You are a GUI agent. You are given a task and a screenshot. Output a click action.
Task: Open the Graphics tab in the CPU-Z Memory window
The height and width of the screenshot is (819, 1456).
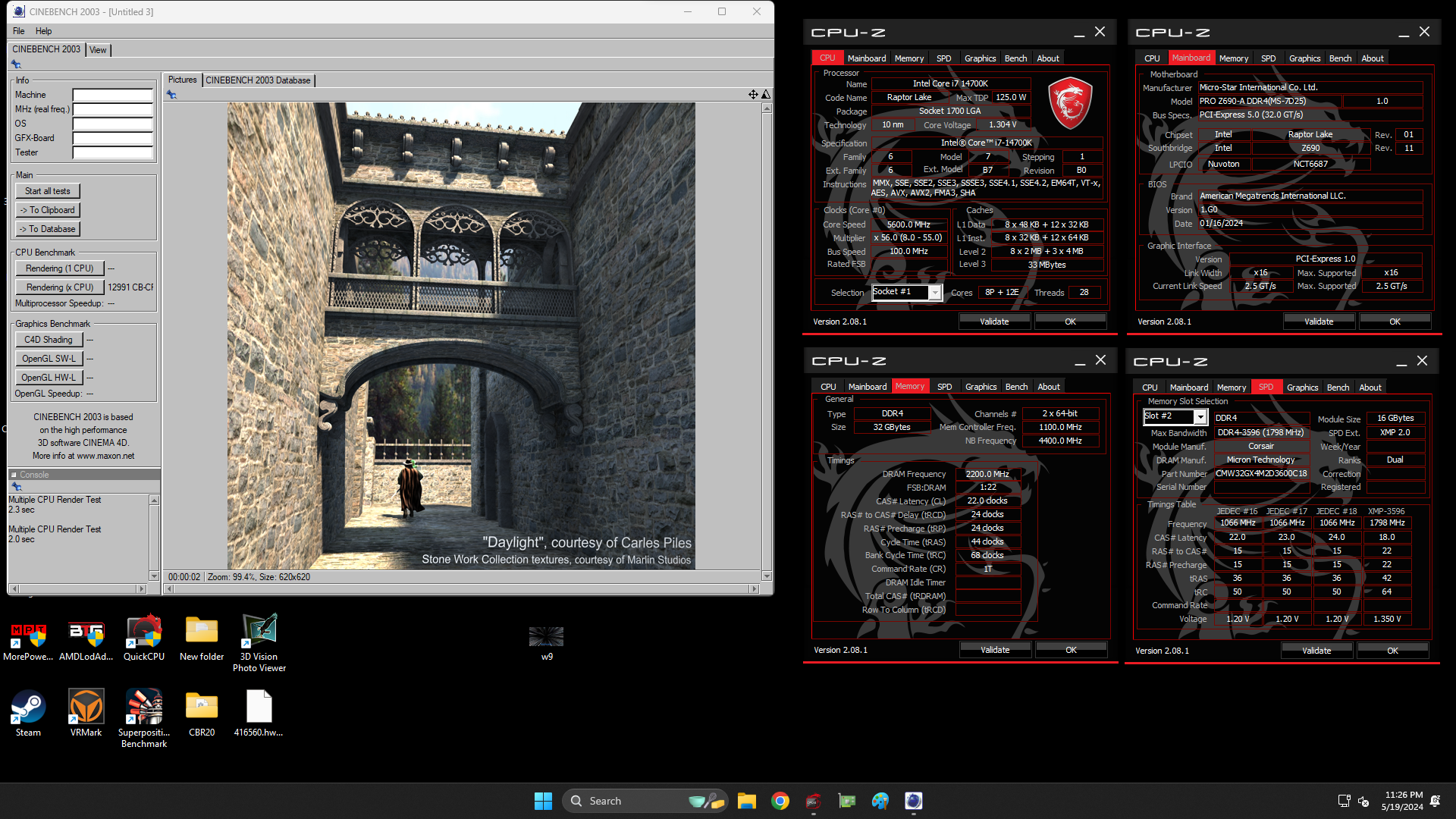(x=981, y=387)
